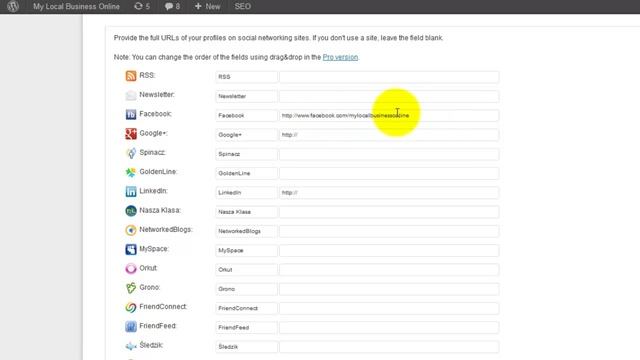The image size is (640, 360).
Task: Edit the FriendConnect label field
Action: [x=246, y=308]
